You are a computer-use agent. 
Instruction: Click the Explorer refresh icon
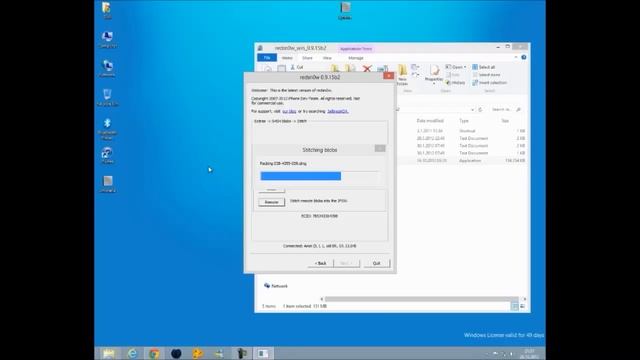tap(480, 109)
